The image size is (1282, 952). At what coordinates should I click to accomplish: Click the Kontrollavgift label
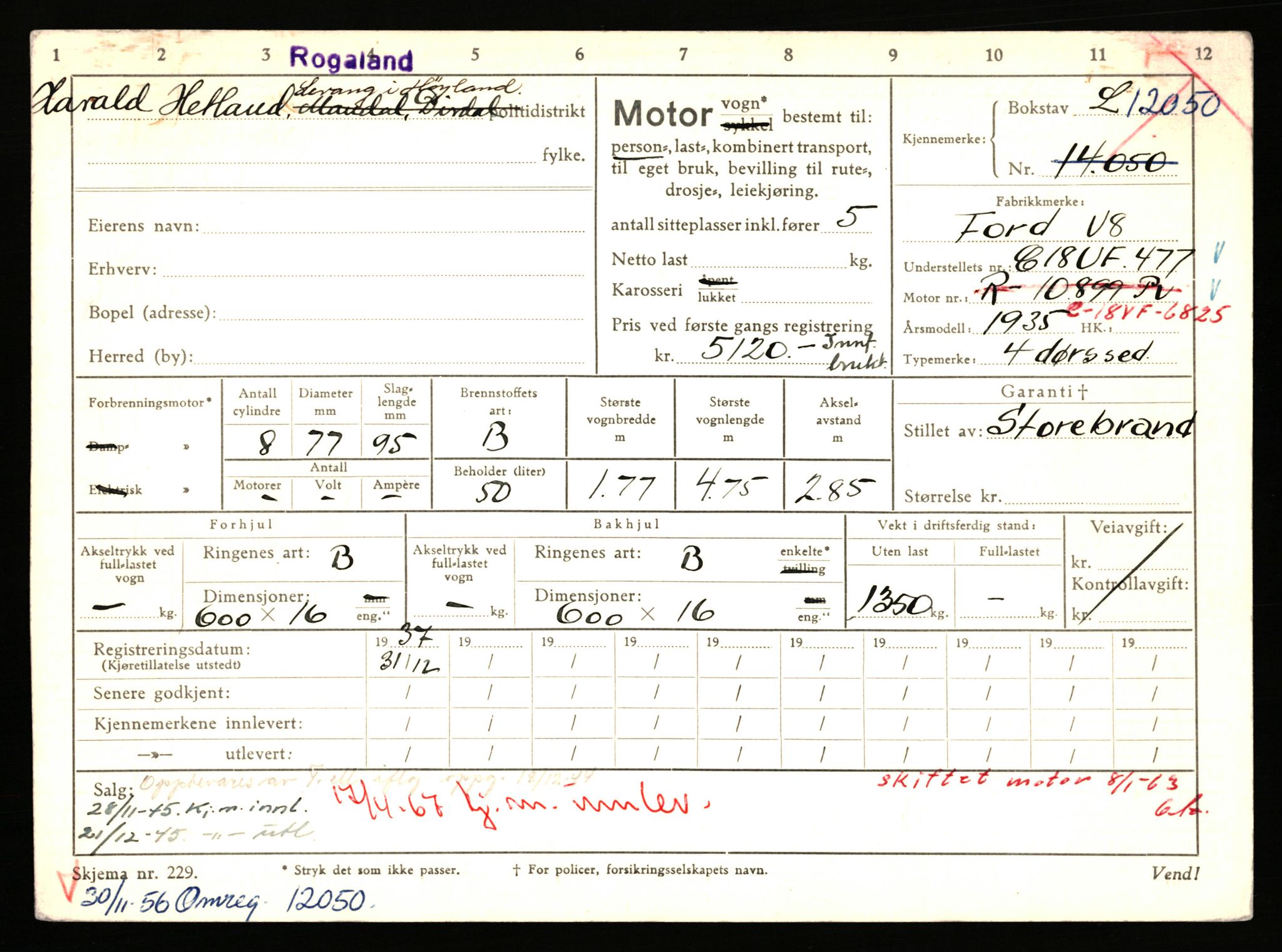[x=1130, y=584]
